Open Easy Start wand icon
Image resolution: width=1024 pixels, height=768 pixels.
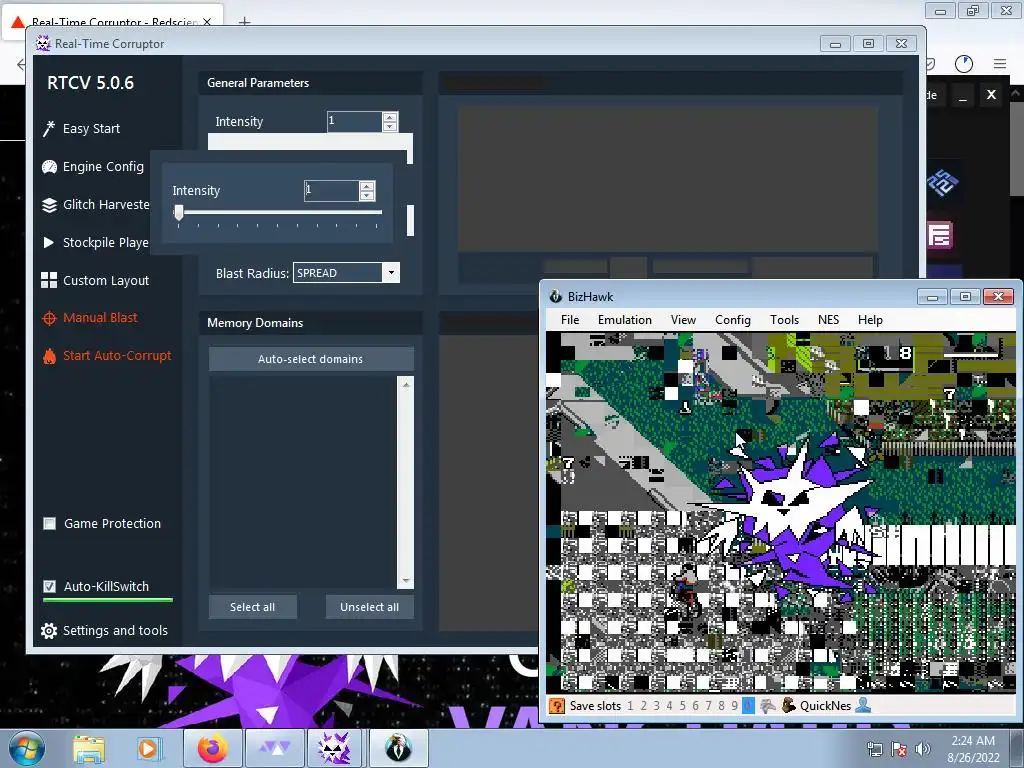48,128
